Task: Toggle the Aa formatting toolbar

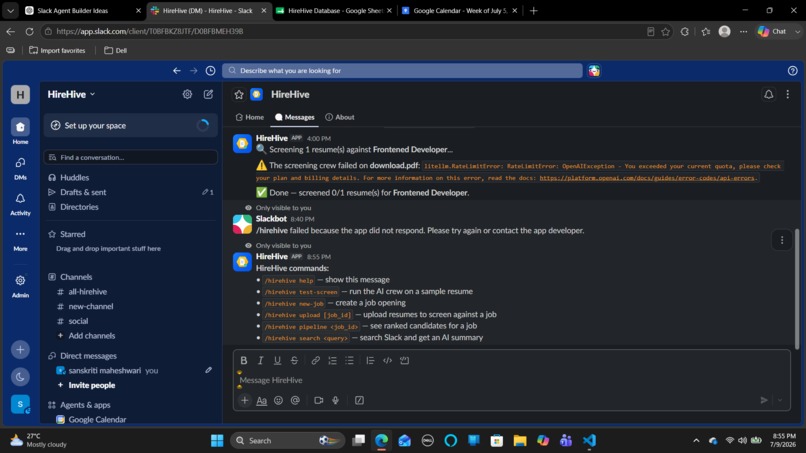Action: (262, 400)
